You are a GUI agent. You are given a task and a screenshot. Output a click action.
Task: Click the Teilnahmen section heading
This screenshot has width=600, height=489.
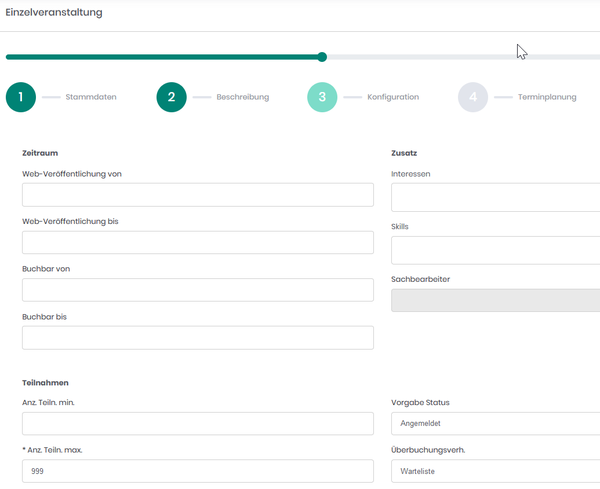(x=45, y=383)
